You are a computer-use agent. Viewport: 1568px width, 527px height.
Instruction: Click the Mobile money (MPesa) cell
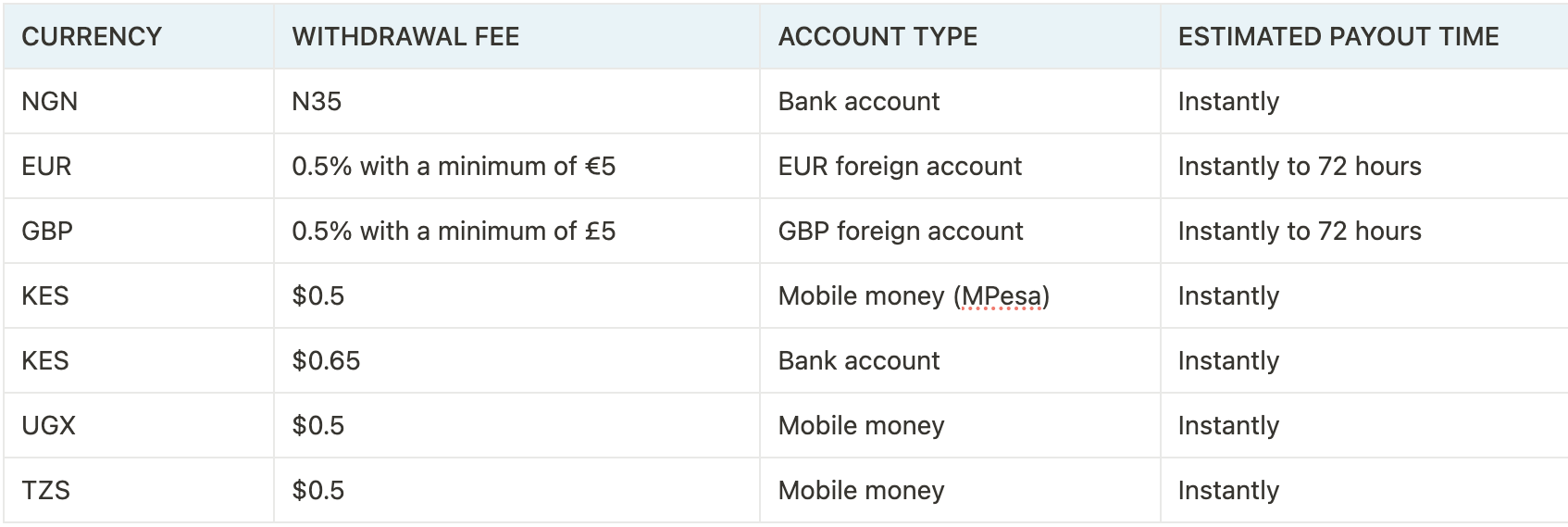click(960, 295)
